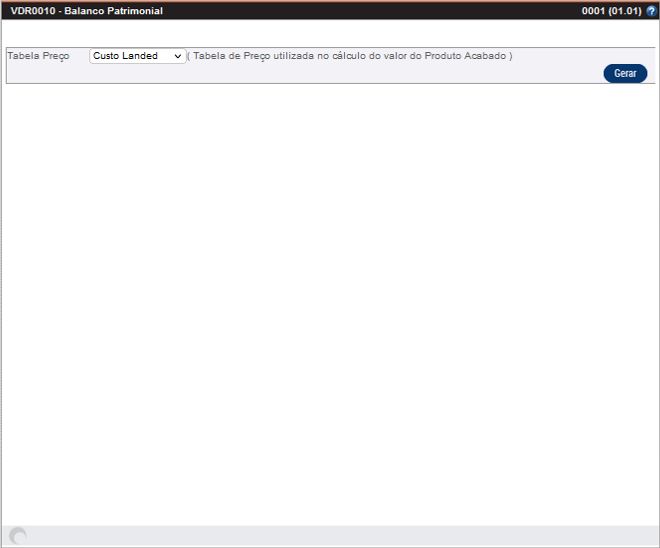Click the words Produto Acabado in the hint
This screenshot has width=660, height=548.
463,56
